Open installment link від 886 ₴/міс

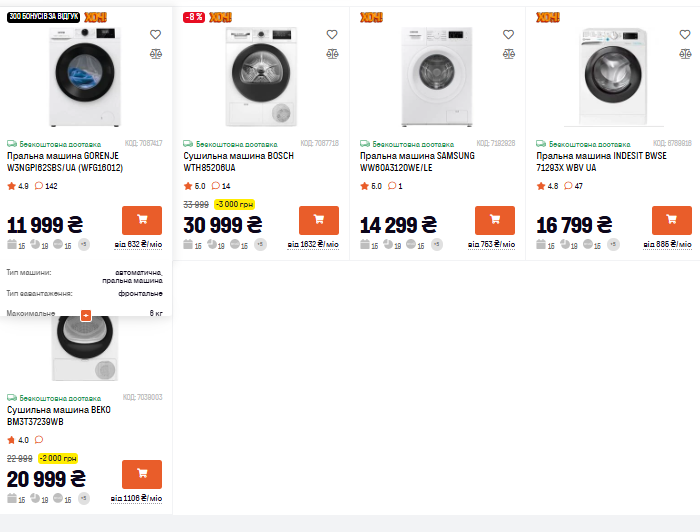click(x=666, y=244)
